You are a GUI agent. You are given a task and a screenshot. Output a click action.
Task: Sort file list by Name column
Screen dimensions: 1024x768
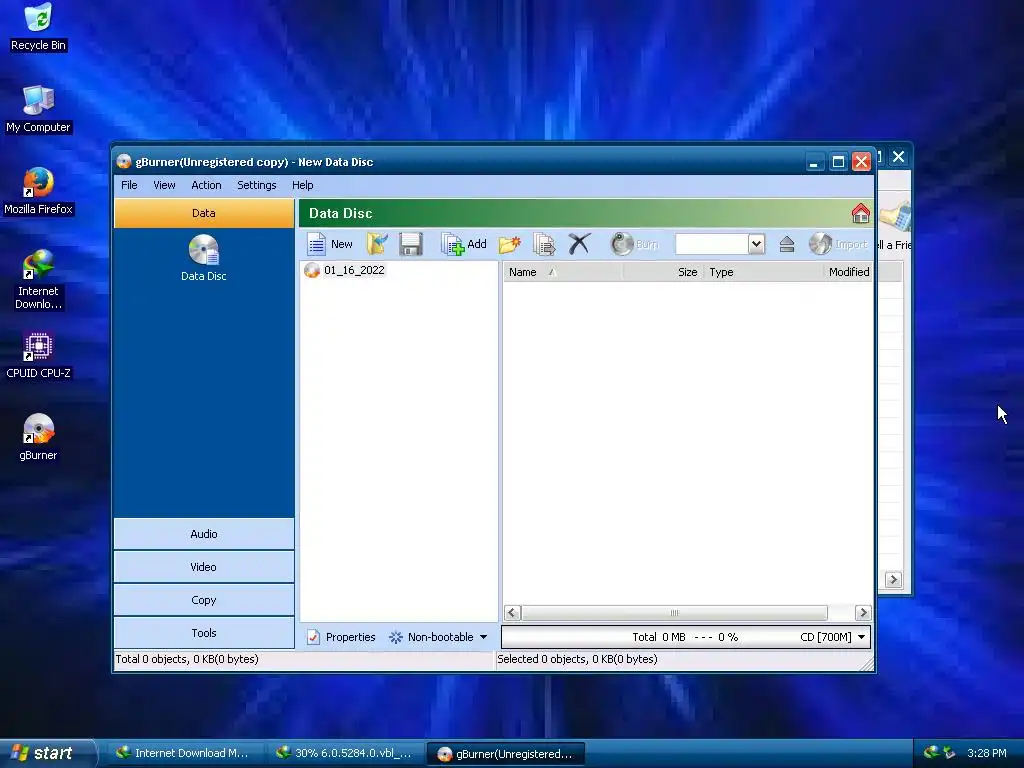tap(563, 272)
